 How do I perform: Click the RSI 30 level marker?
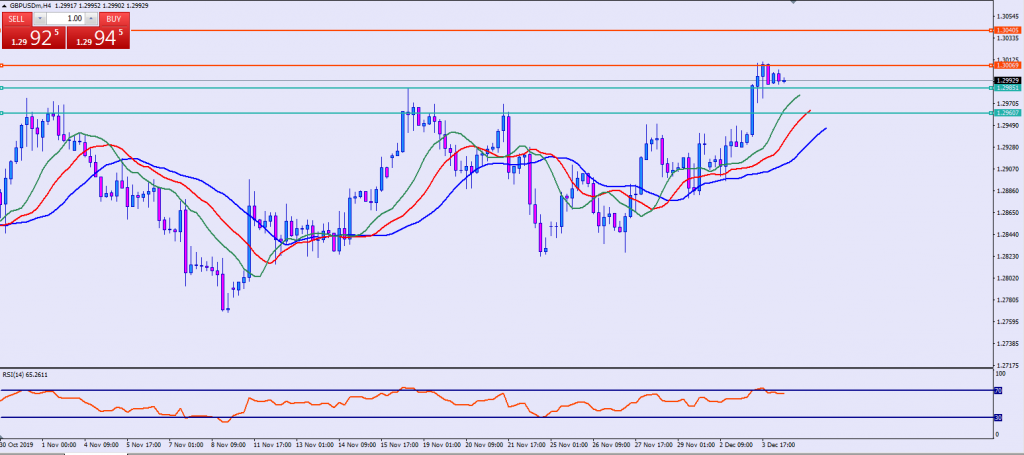(997, 417)
